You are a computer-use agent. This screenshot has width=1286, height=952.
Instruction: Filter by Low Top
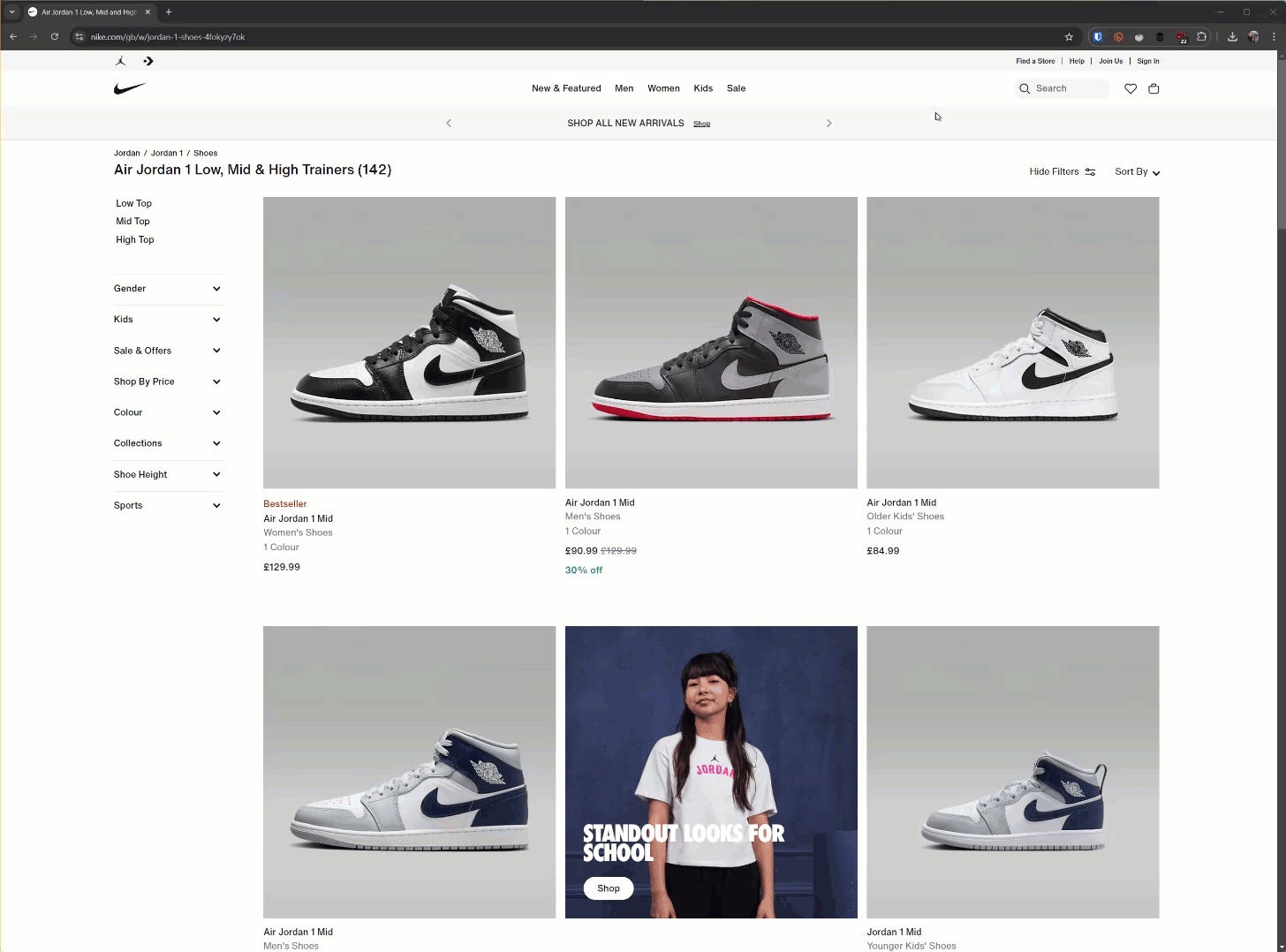point(133,203)
